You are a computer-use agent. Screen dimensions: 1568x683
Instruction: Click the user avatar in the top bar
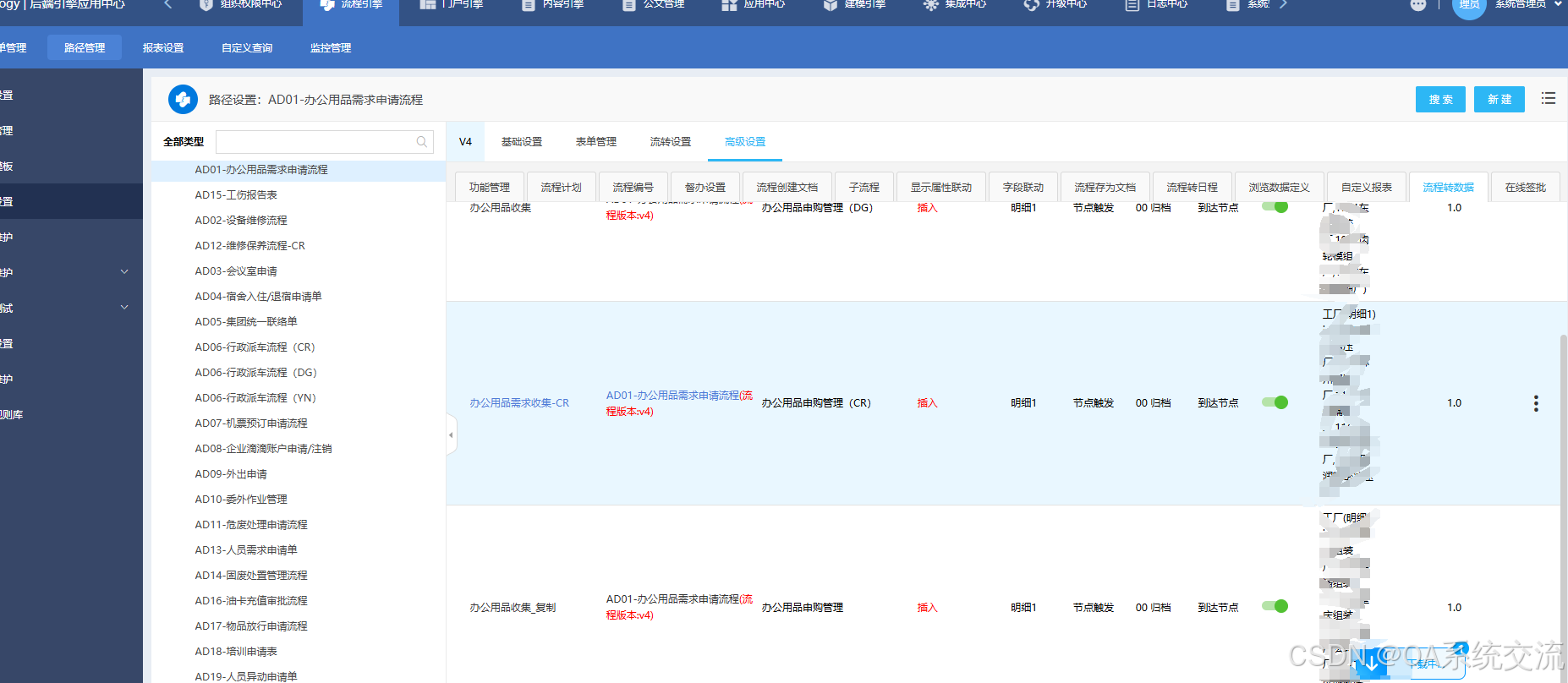pos(1469,7)
